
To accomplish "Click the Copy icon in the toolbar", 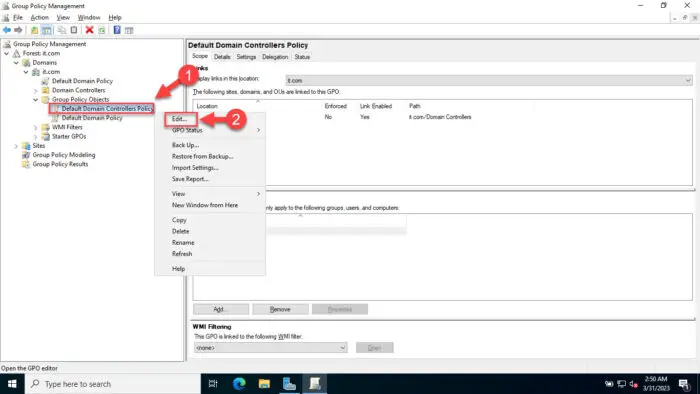I will click(62, 30).
